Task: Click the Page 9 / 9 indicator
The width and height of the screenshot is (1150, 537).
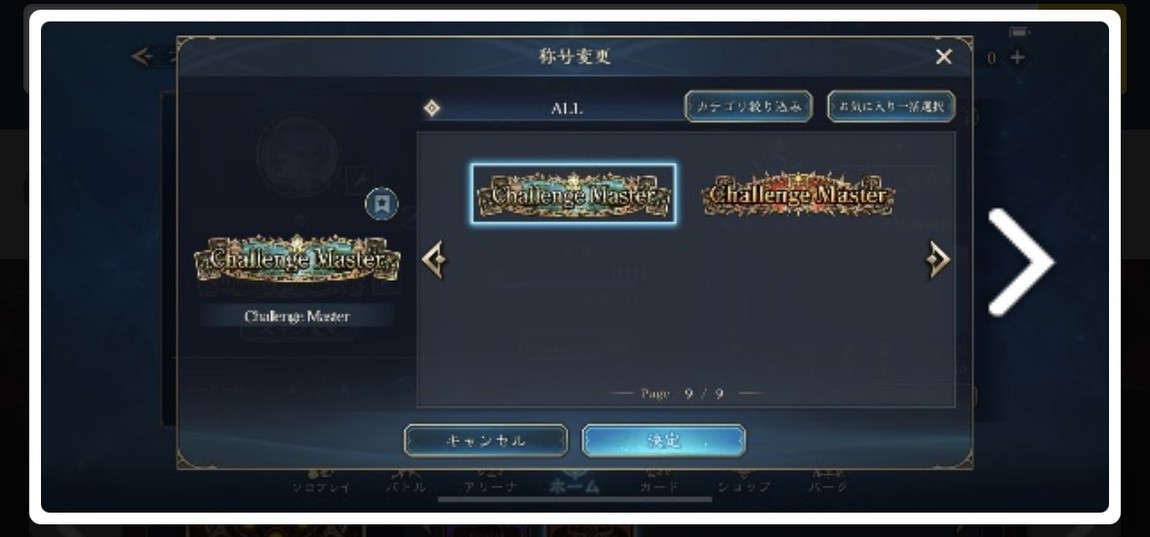Action: coord(685,394)
